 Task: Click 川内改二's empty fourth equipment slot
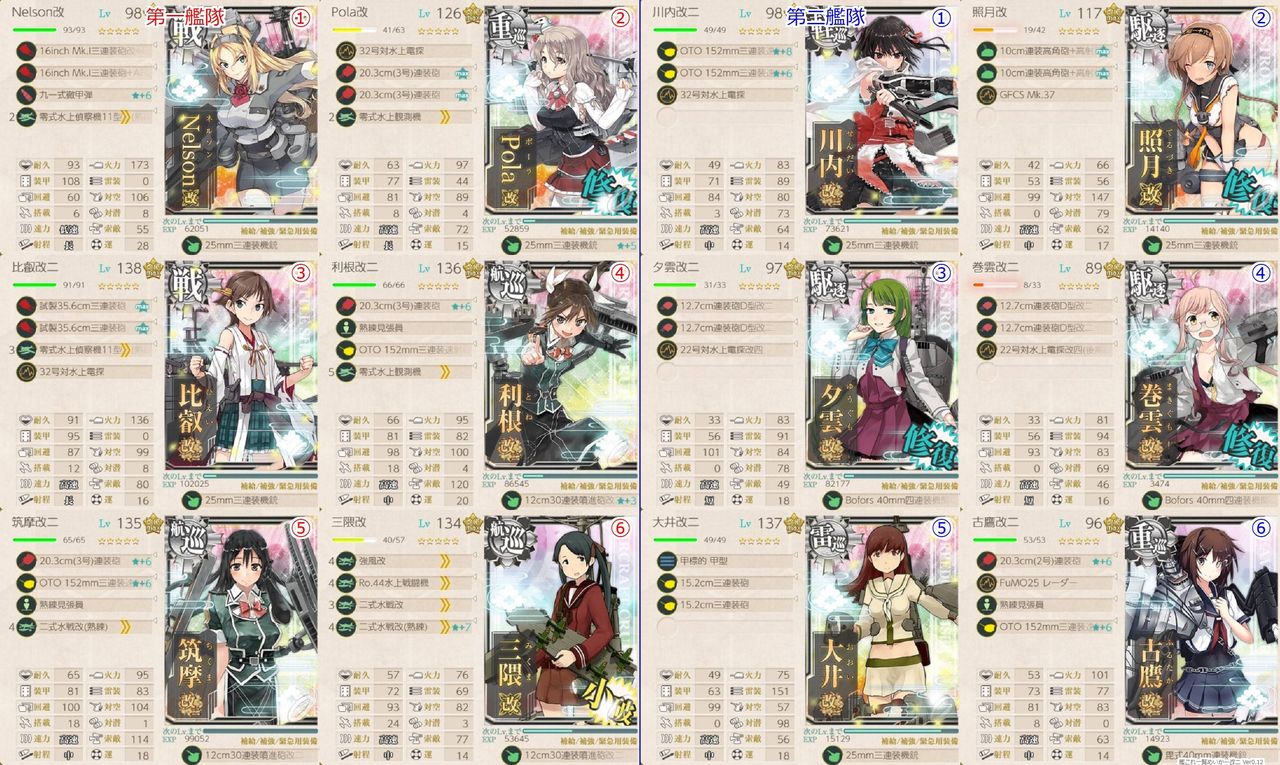666,118
